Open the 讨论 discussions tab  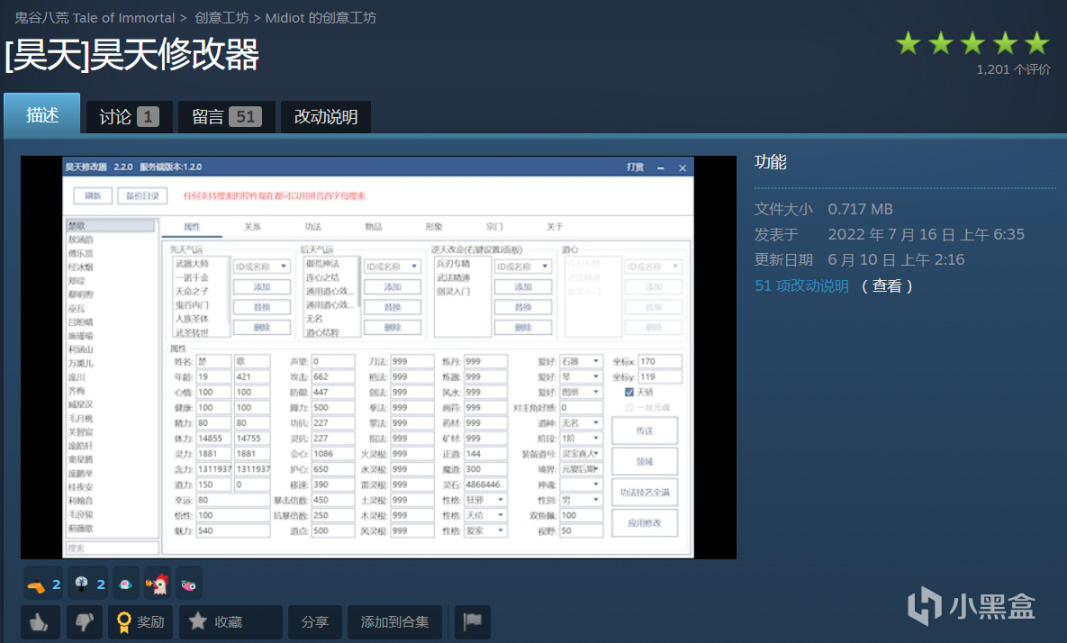point(129,117)
